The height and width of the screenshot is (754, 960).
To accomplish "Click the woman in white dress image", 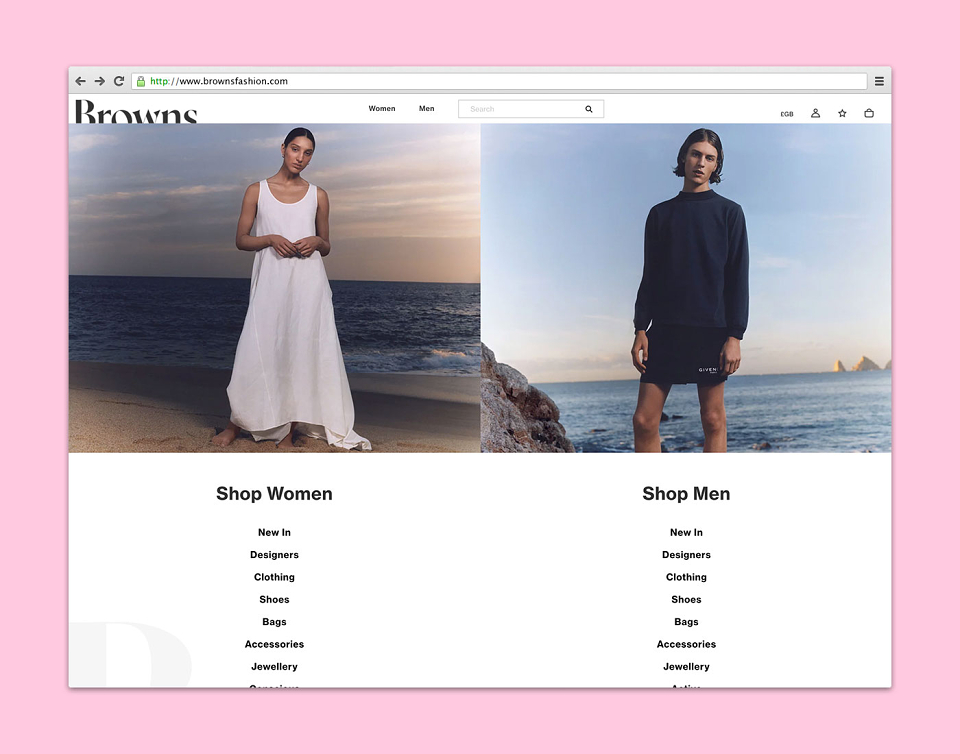I will click(x=274, y=288).
